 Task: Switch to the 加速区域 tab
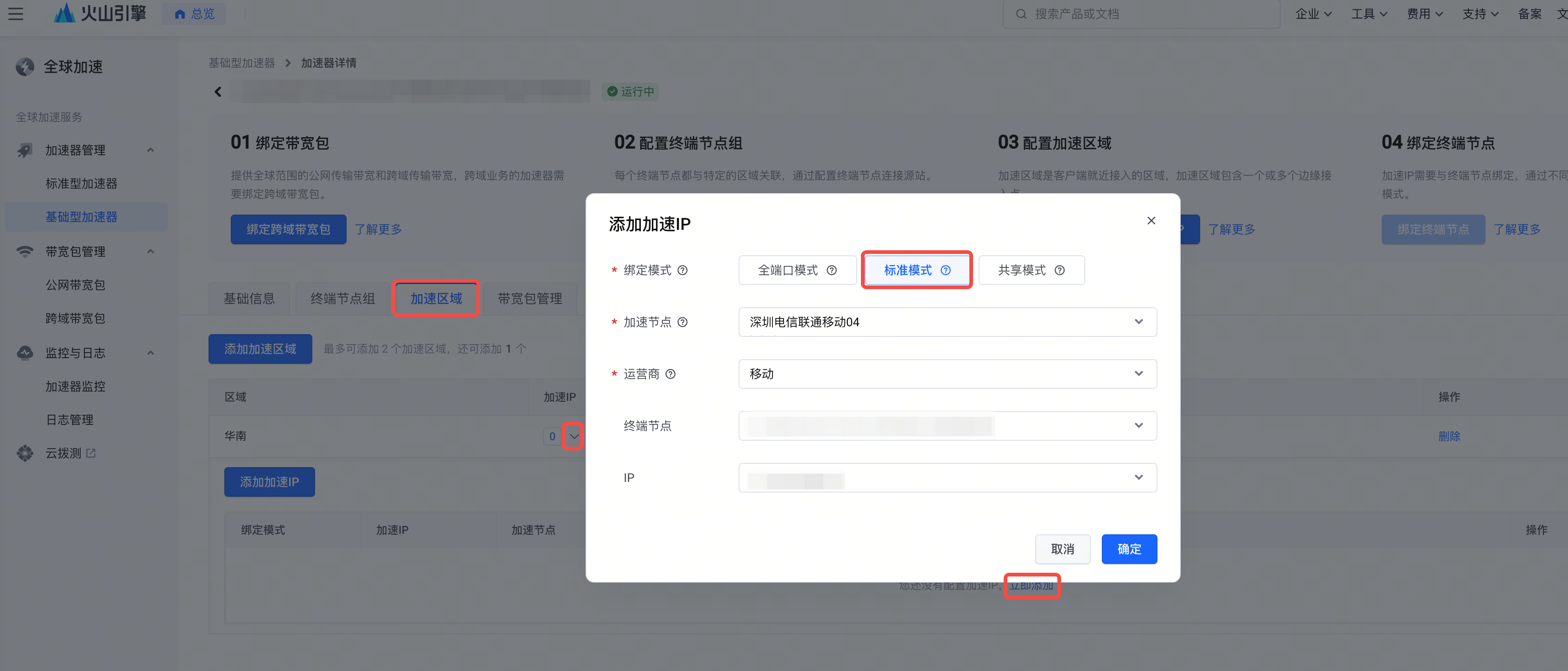click(436, 298)
